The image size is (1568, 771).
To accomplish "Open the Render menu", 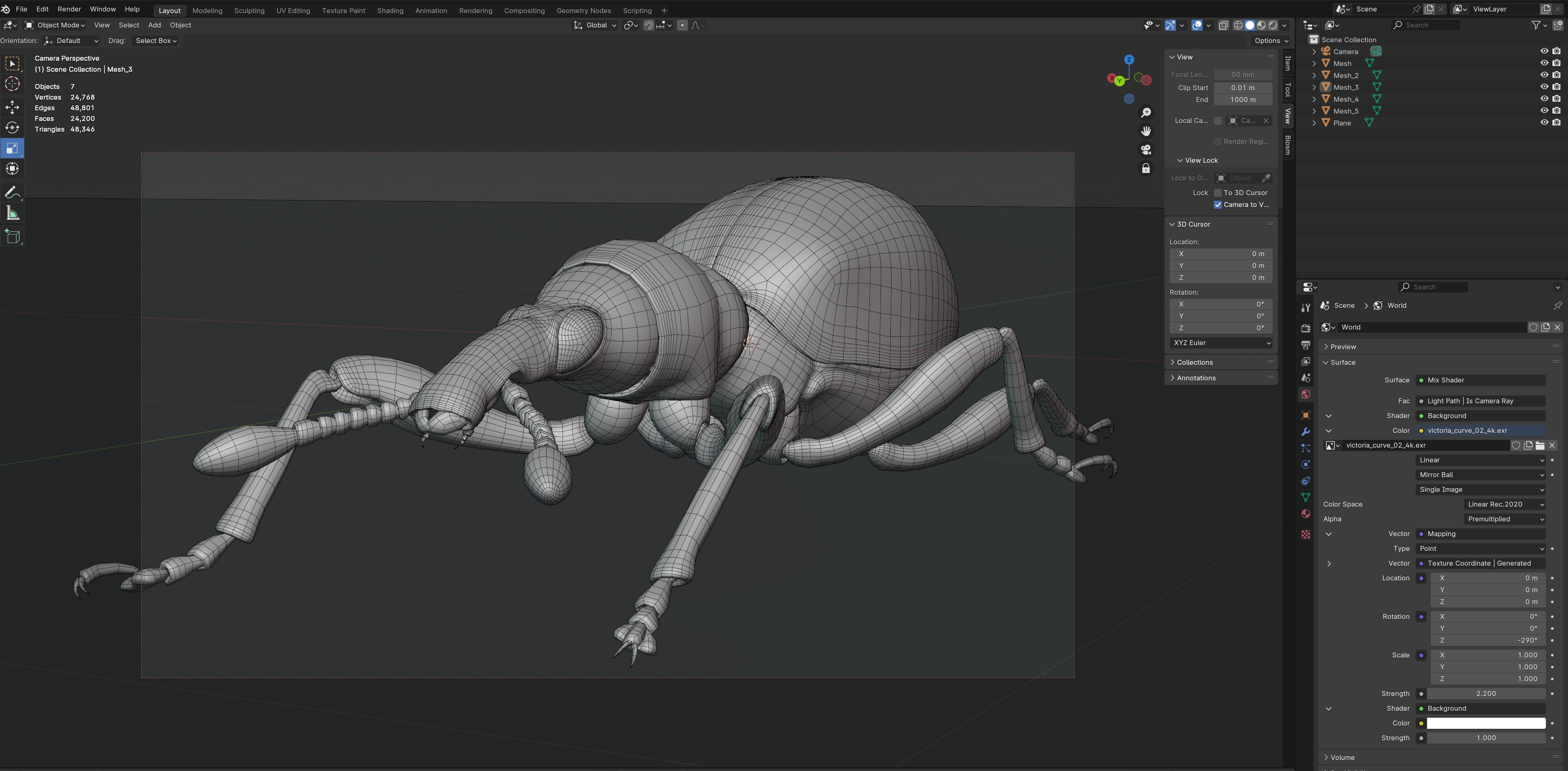I will [x=69, y=9].
